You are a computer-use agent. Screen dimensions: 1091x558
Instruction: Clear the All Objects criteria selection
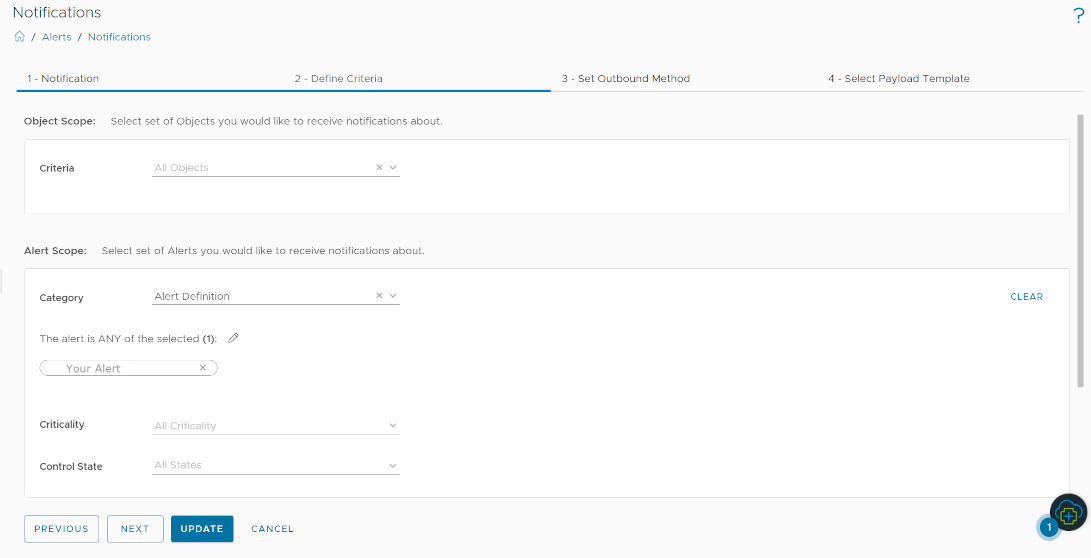[379, 168]
